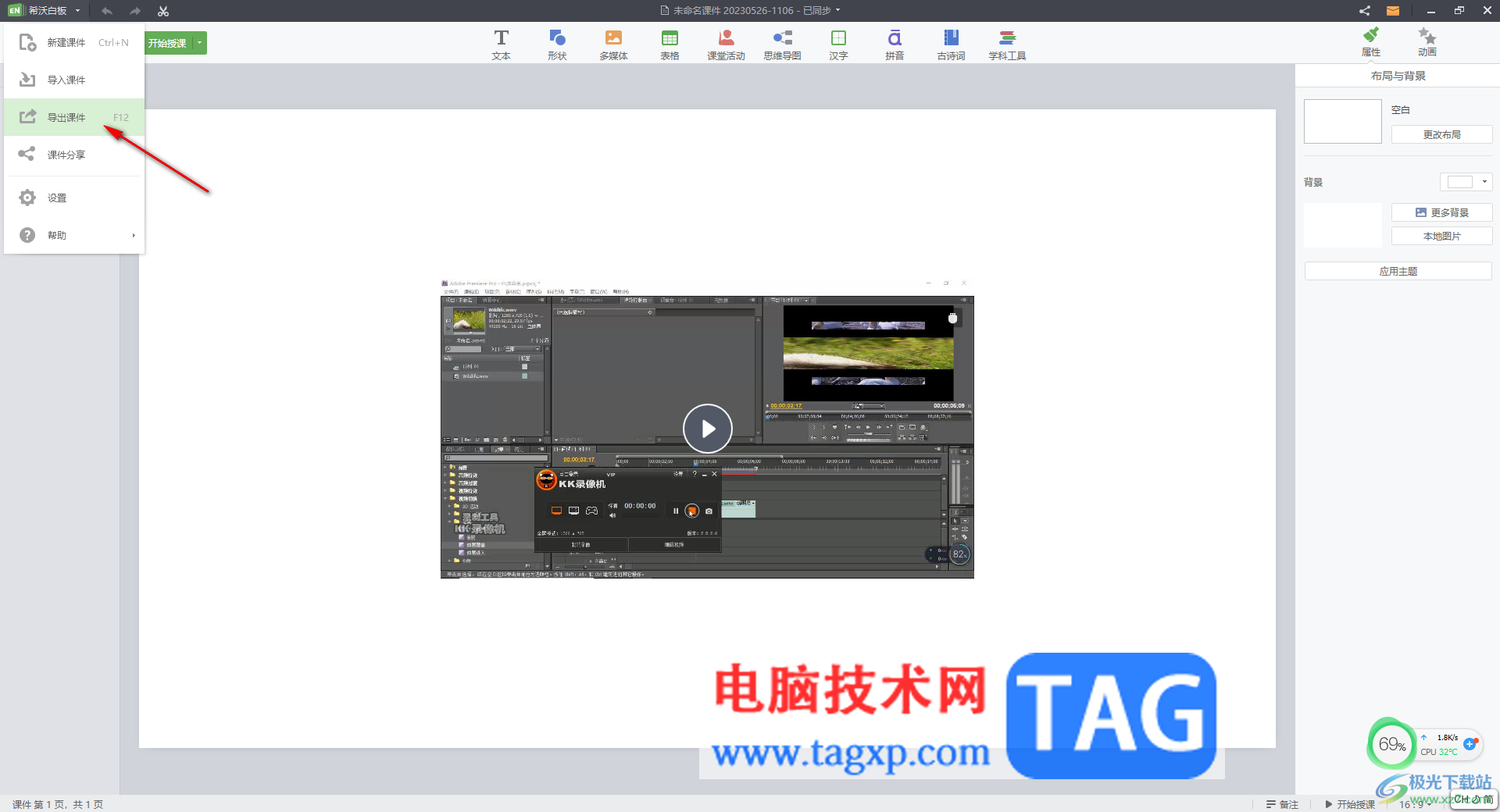This screenshot has height=812, width=1500.
Task: Expand the 帮助 help submenu
Action: [x=74, y=235]
